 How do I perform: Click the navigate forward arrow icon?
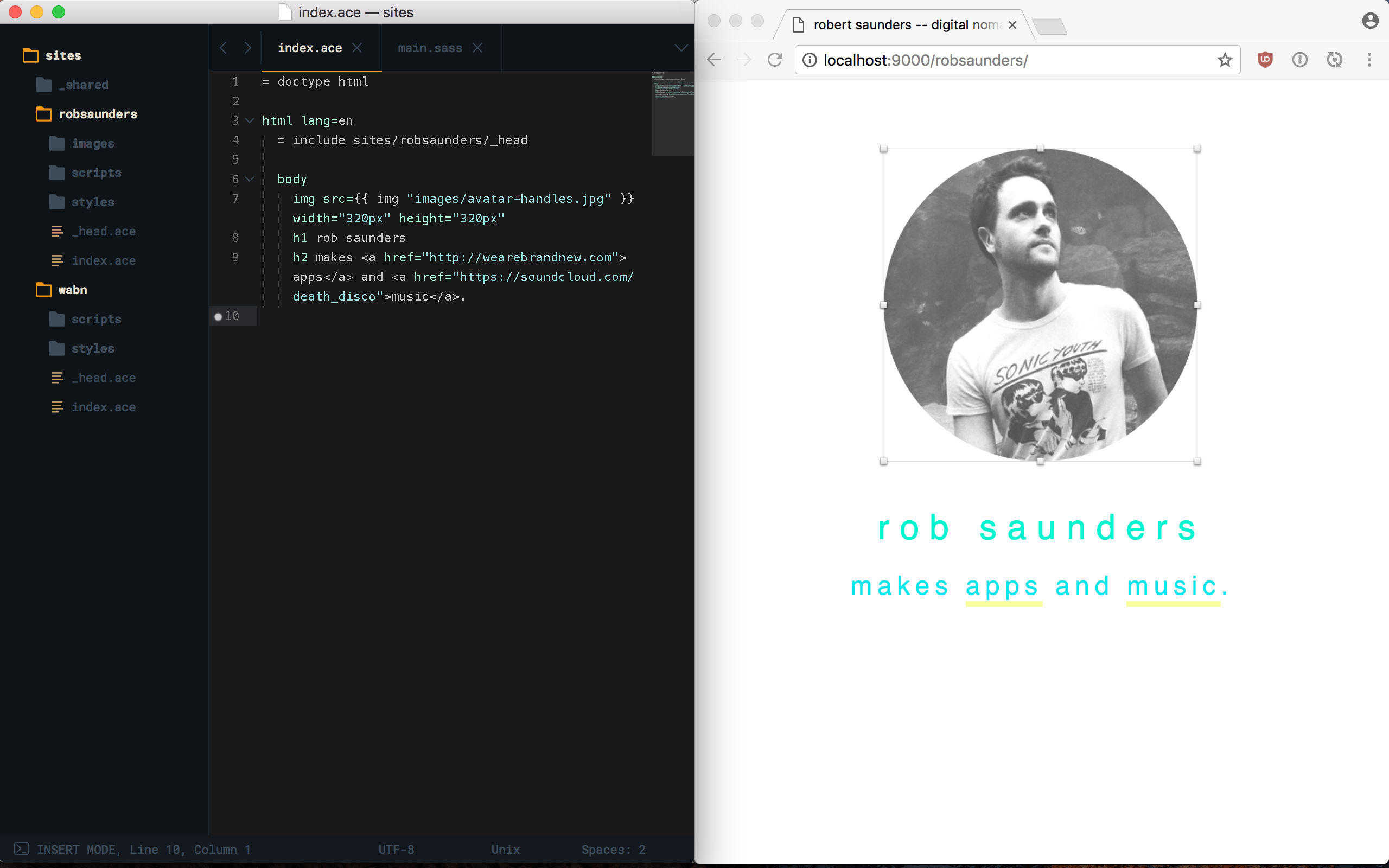[744, 60]
